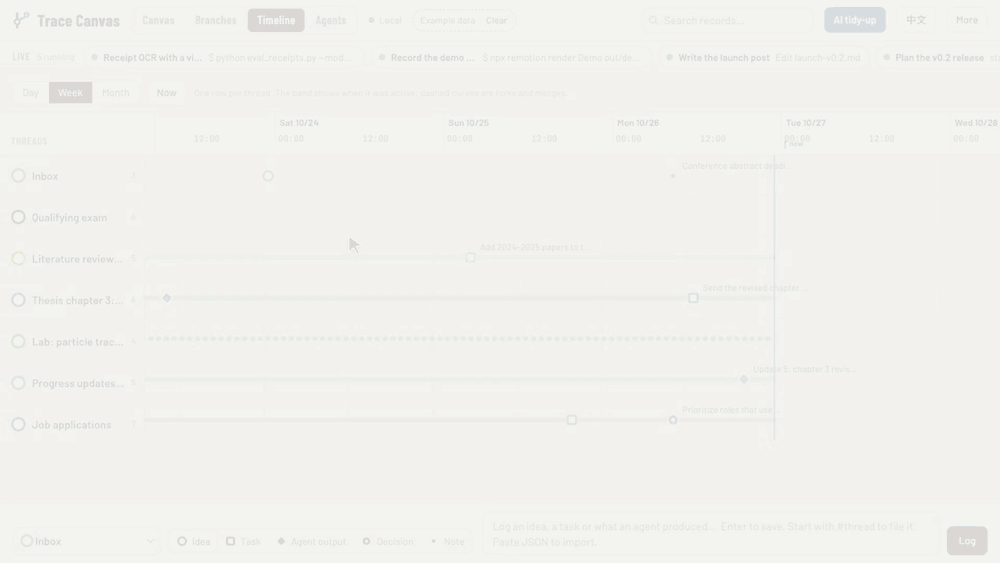Click the diamond marker in Progress updates row
This screenshot has height=563, width=1000.
coord(744,379)
